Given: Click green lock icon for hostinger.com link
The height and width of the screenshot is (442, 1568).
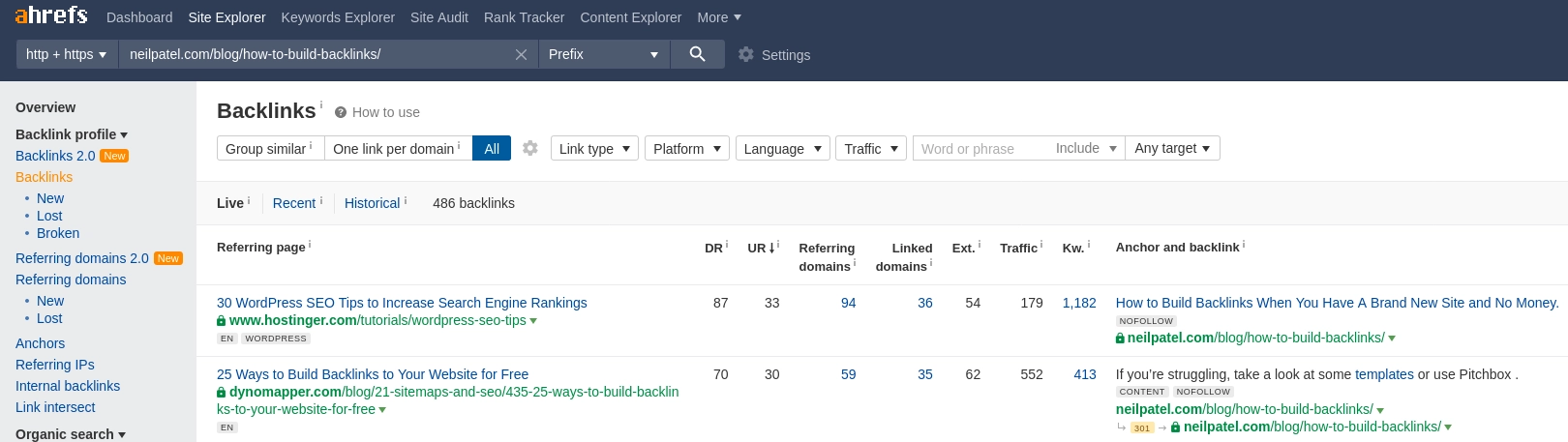Looking at the screenshot, I should tap(221, 321).
